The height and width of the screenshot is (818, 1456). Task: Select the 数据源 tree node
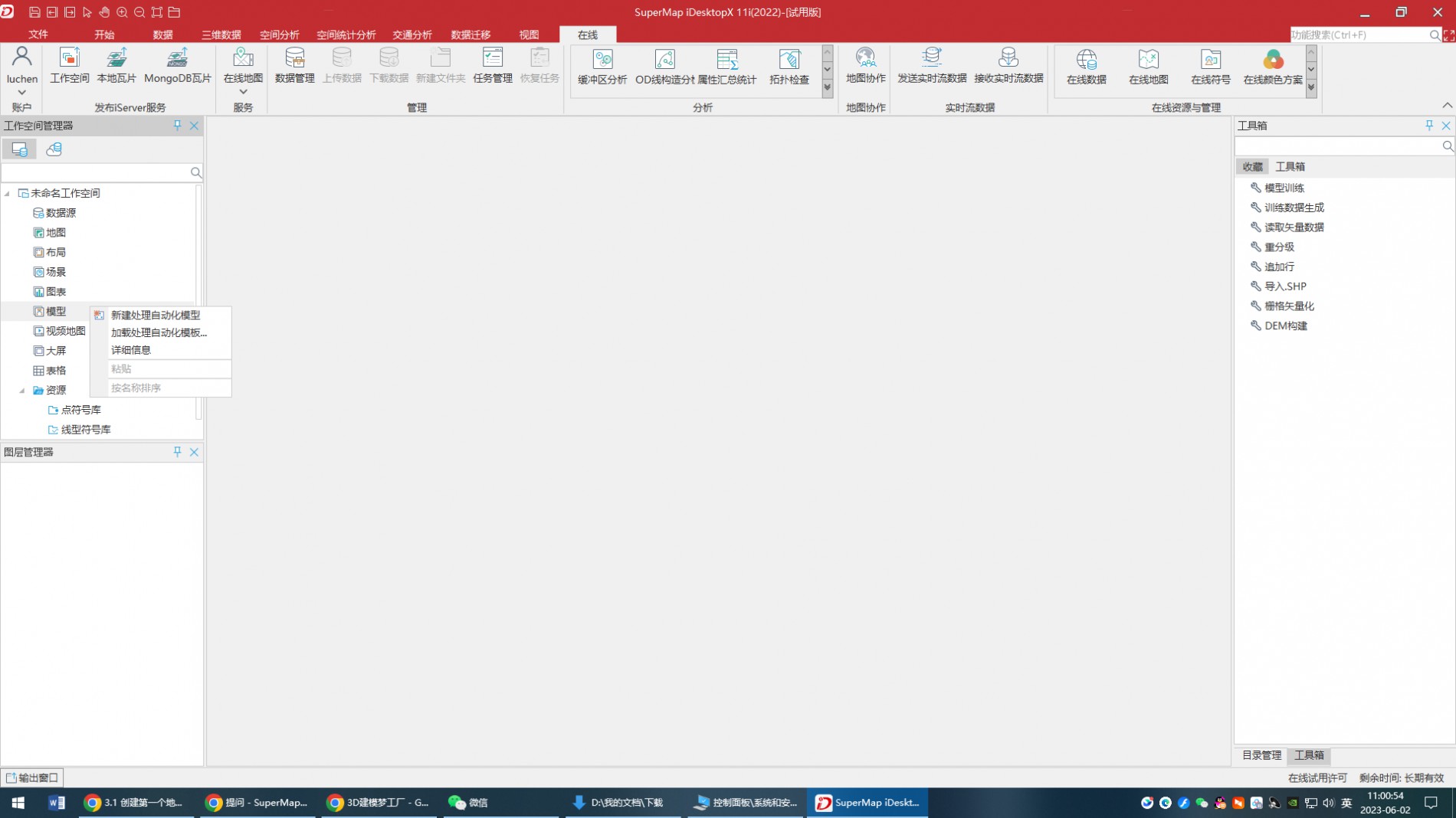click(61, 213)
